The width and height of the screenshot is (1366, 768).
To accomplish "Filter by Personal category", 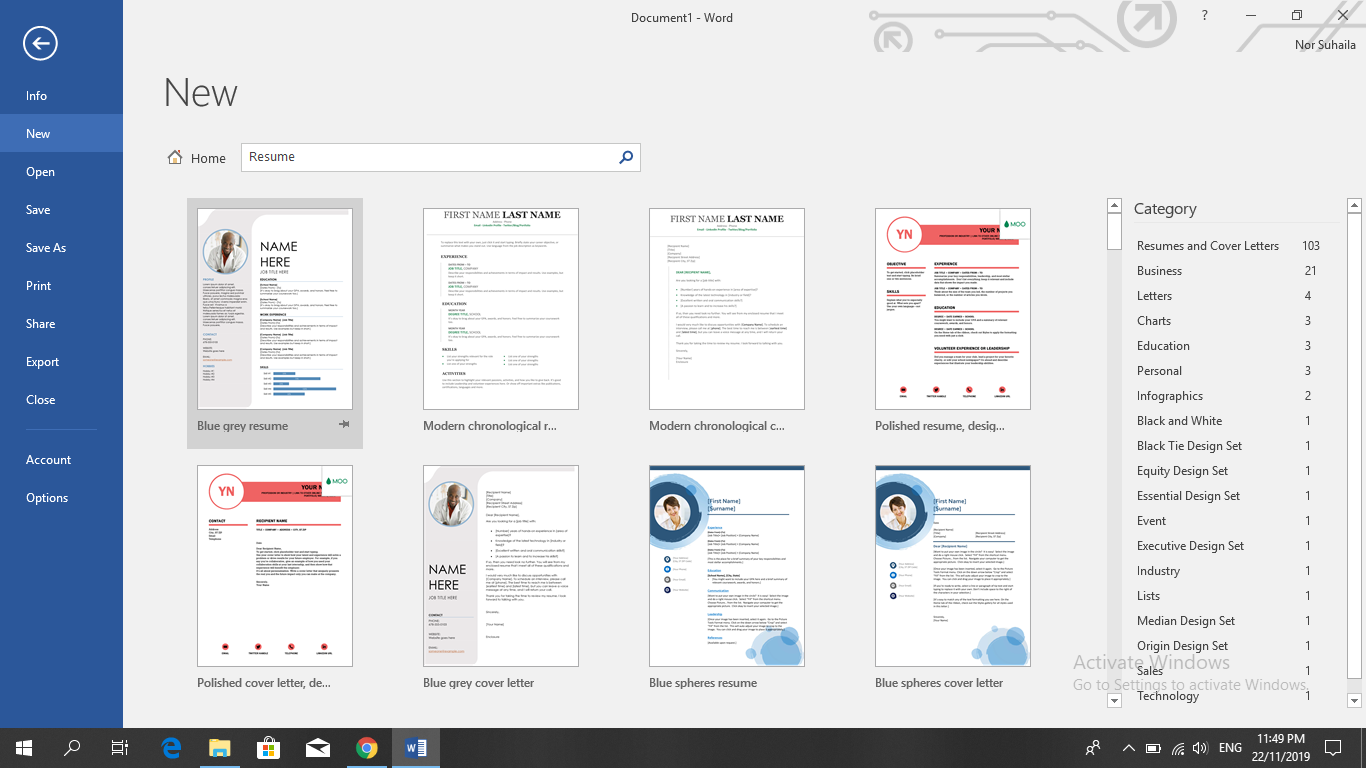I will pyautogui.click(x=1231, y=371).
